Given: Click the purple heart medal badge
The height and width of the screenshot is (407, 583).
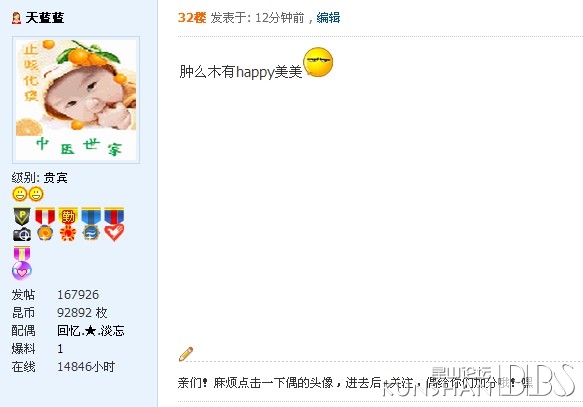Looking at the screenshot, I should [22, 263].
